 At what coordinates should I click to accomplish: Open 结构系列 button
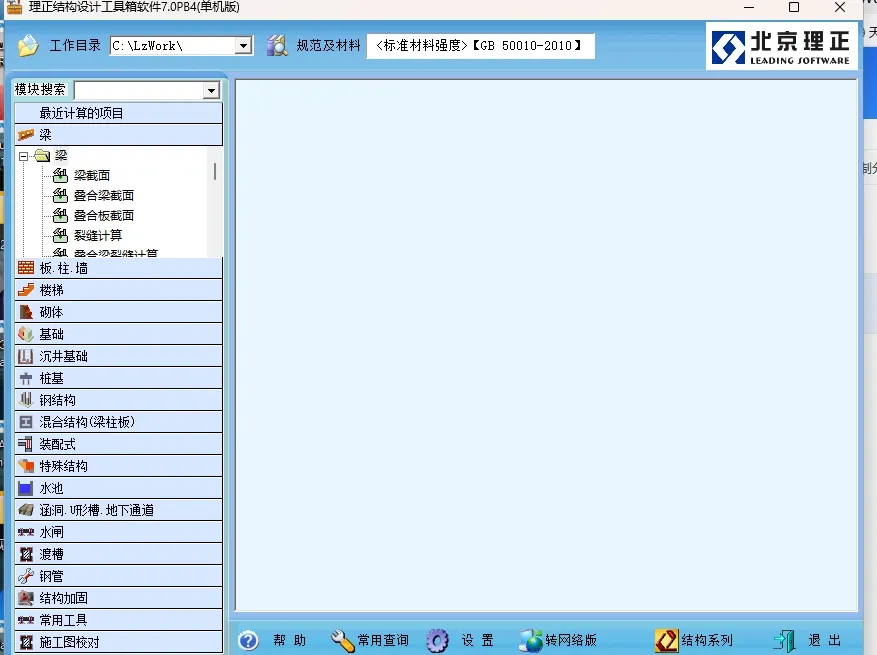pyautogui.click(x=694, y=640)
